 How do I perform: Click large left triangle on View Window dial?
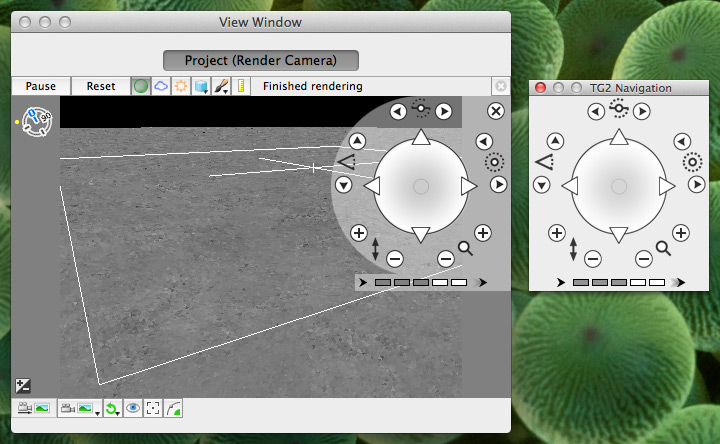(372, 186)
